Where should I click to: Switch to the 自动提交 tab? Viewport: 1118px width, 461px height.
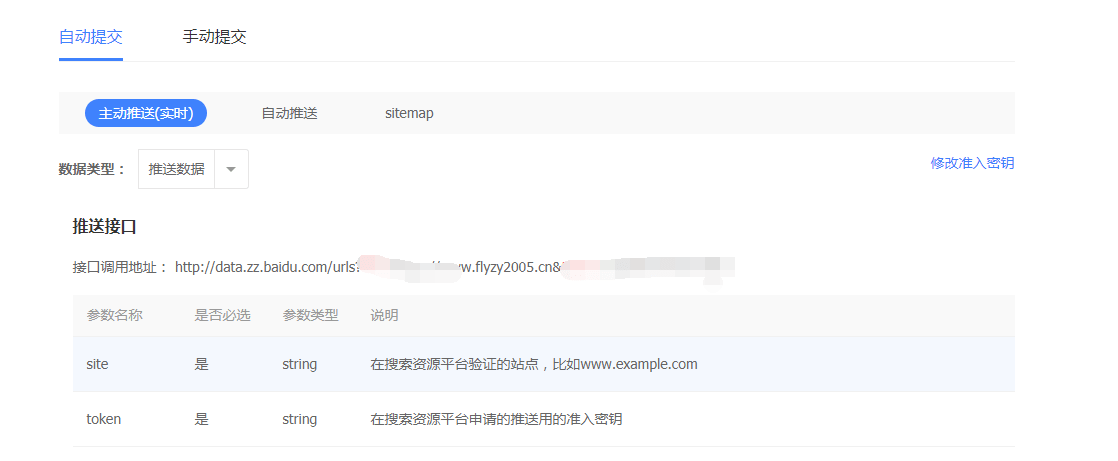[91, 37]
